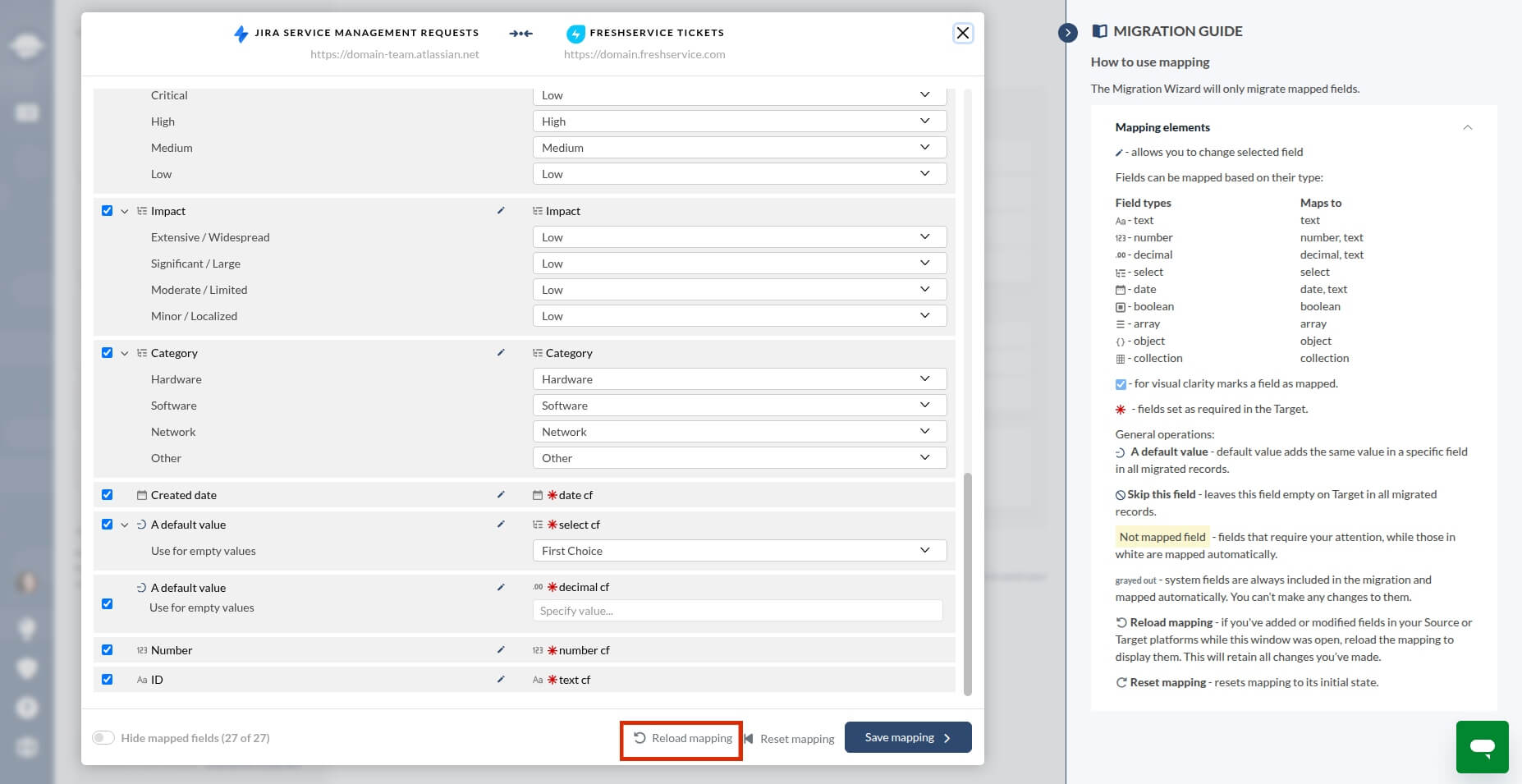The image size is (1522, 784).
Task: Click Reload mapping button
Action: point(682,739)
